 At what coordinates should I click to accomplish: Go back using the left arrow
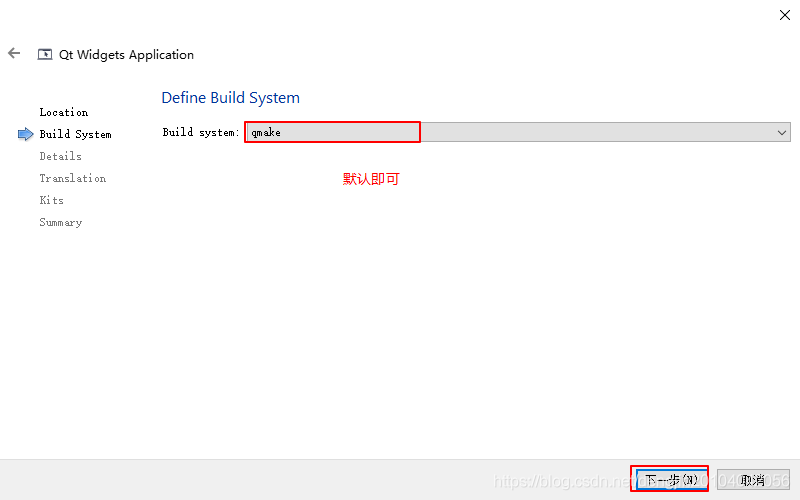14,53
